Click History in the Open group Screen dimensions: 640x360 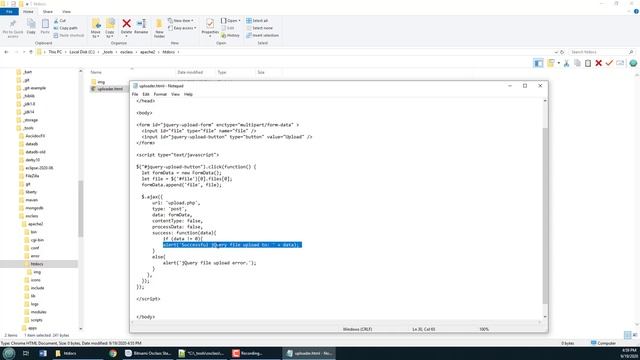tap(230, 36)
